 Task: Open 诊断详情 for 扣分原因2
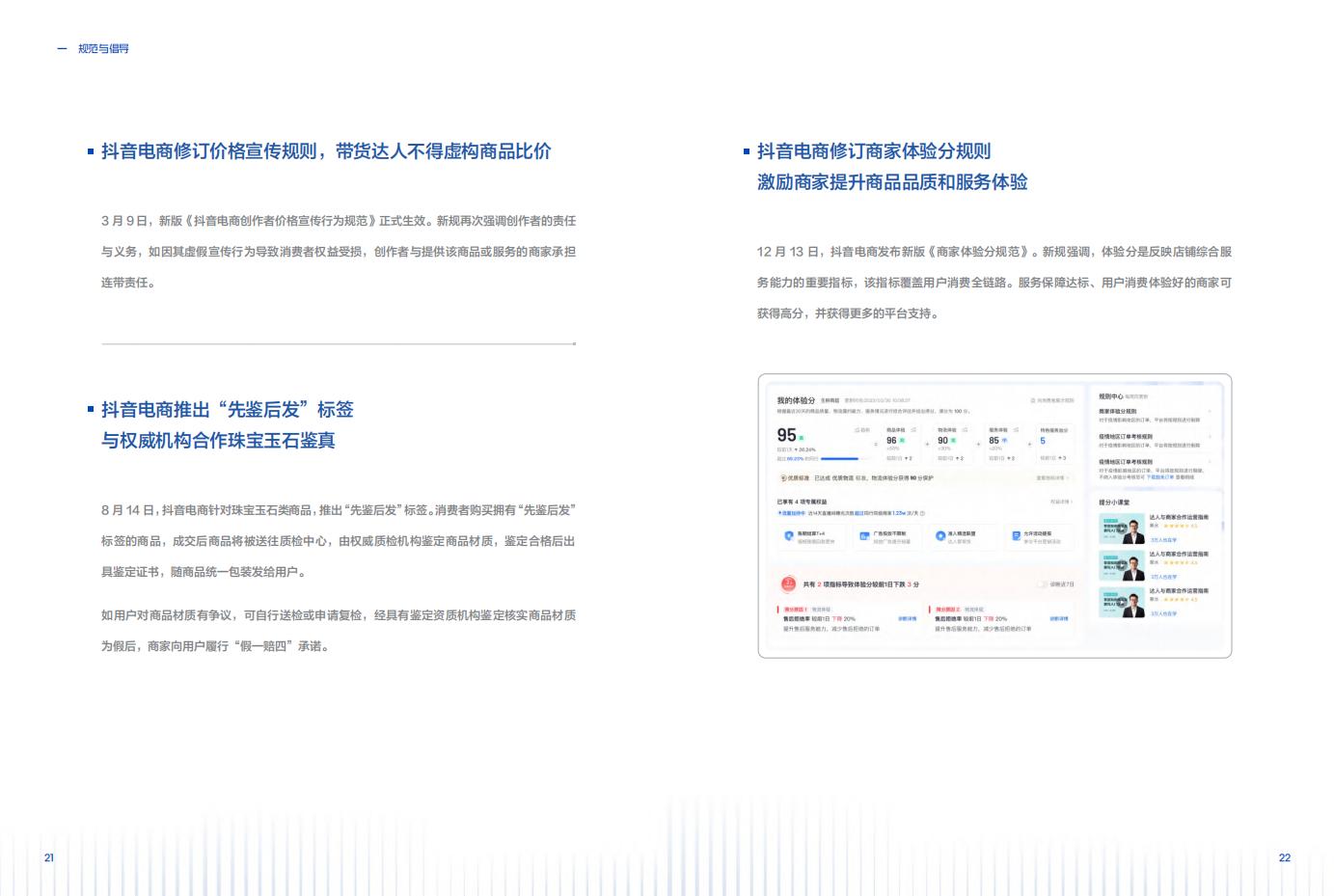click(1059, 618)
